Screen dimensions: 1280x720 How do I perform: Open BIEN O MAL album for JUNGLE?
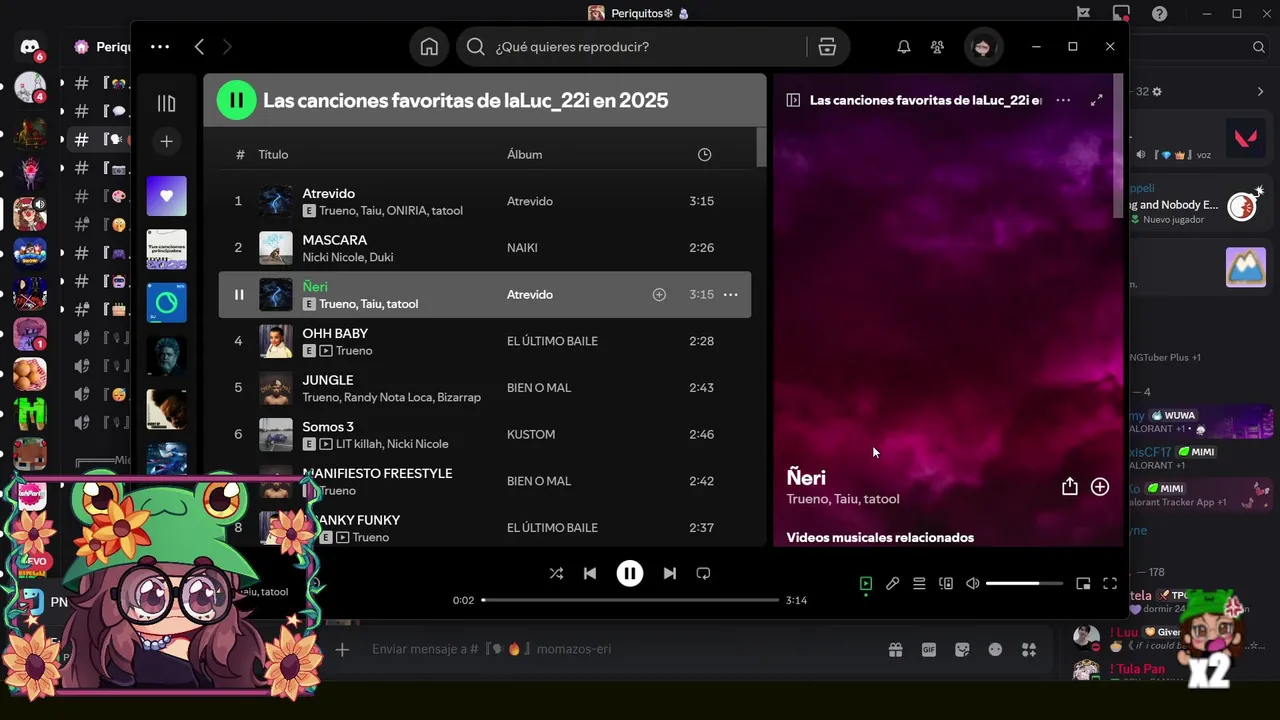[x=539, y=387]
